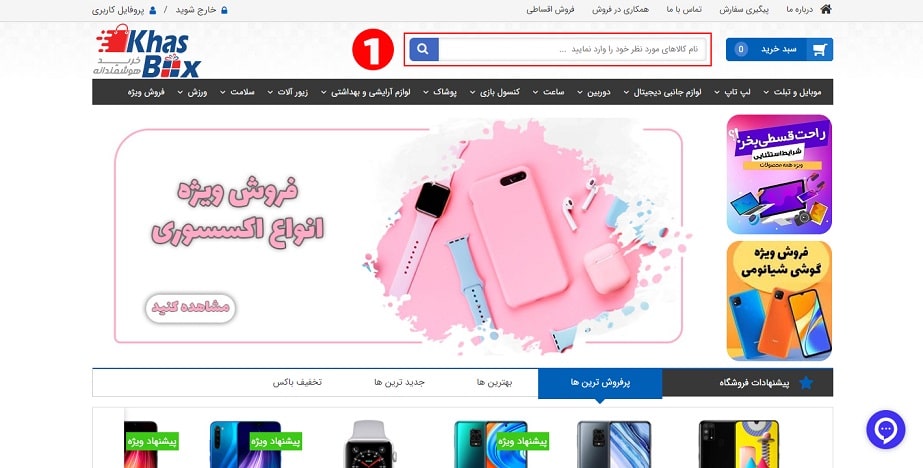Viewport: 923px width, 468px height.
Task: Click the user profile icon
Action: click(153, 10)
